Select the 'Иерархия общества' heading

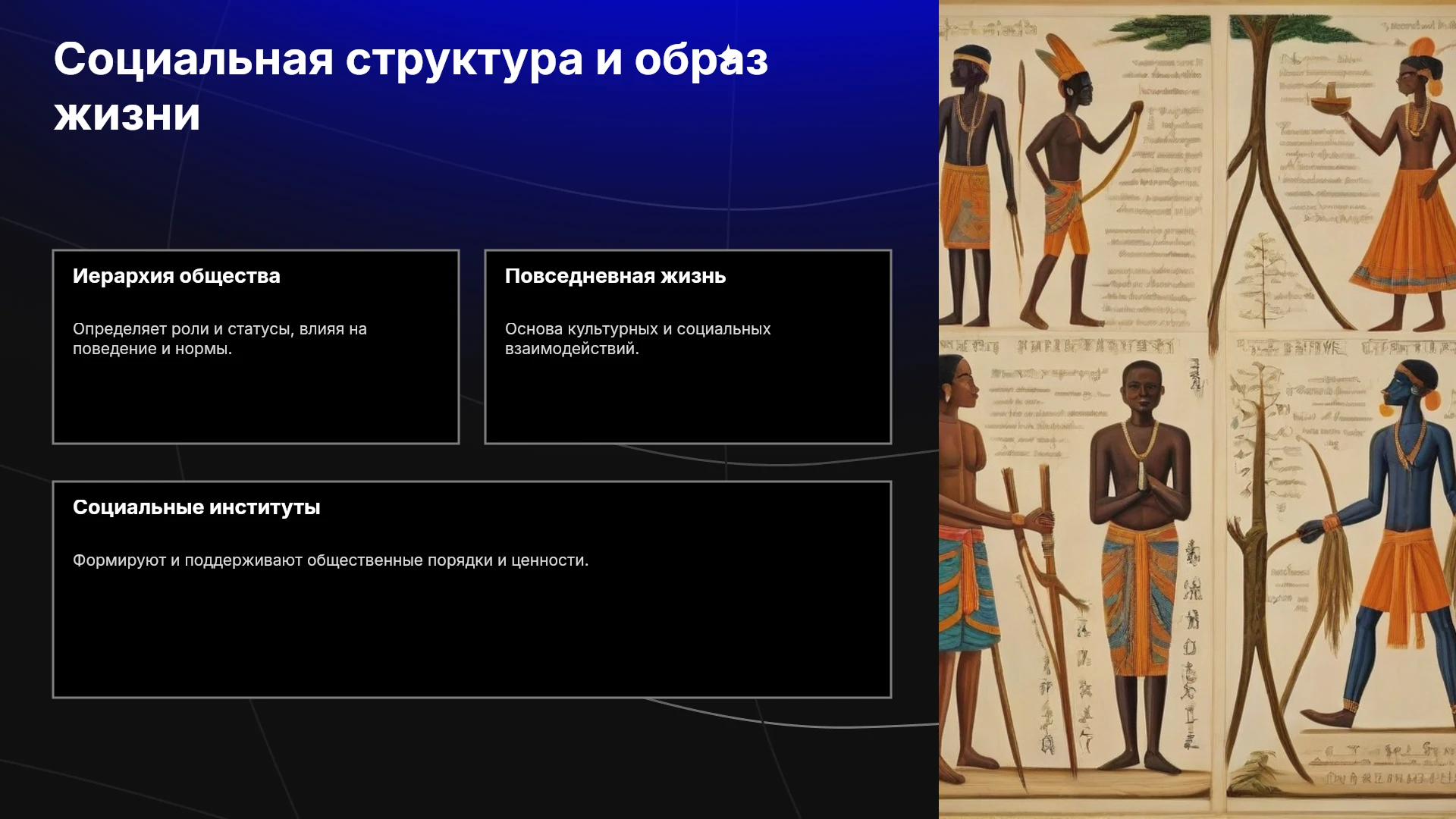pos(176,276)
